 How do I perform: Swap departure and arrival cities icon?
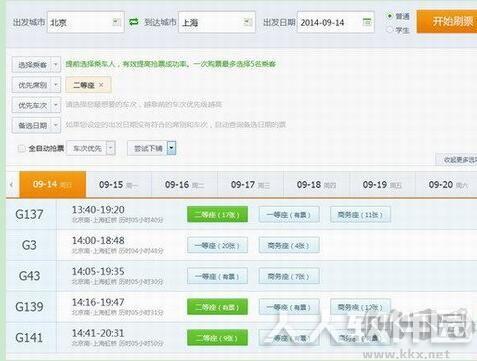(134, 22)
